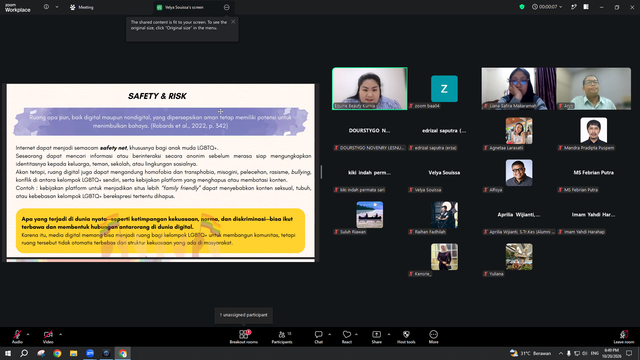Screen dimensions: 640x360
Task: Unmute the microphone with the Audio button
Action: click(x=17, y=337)
